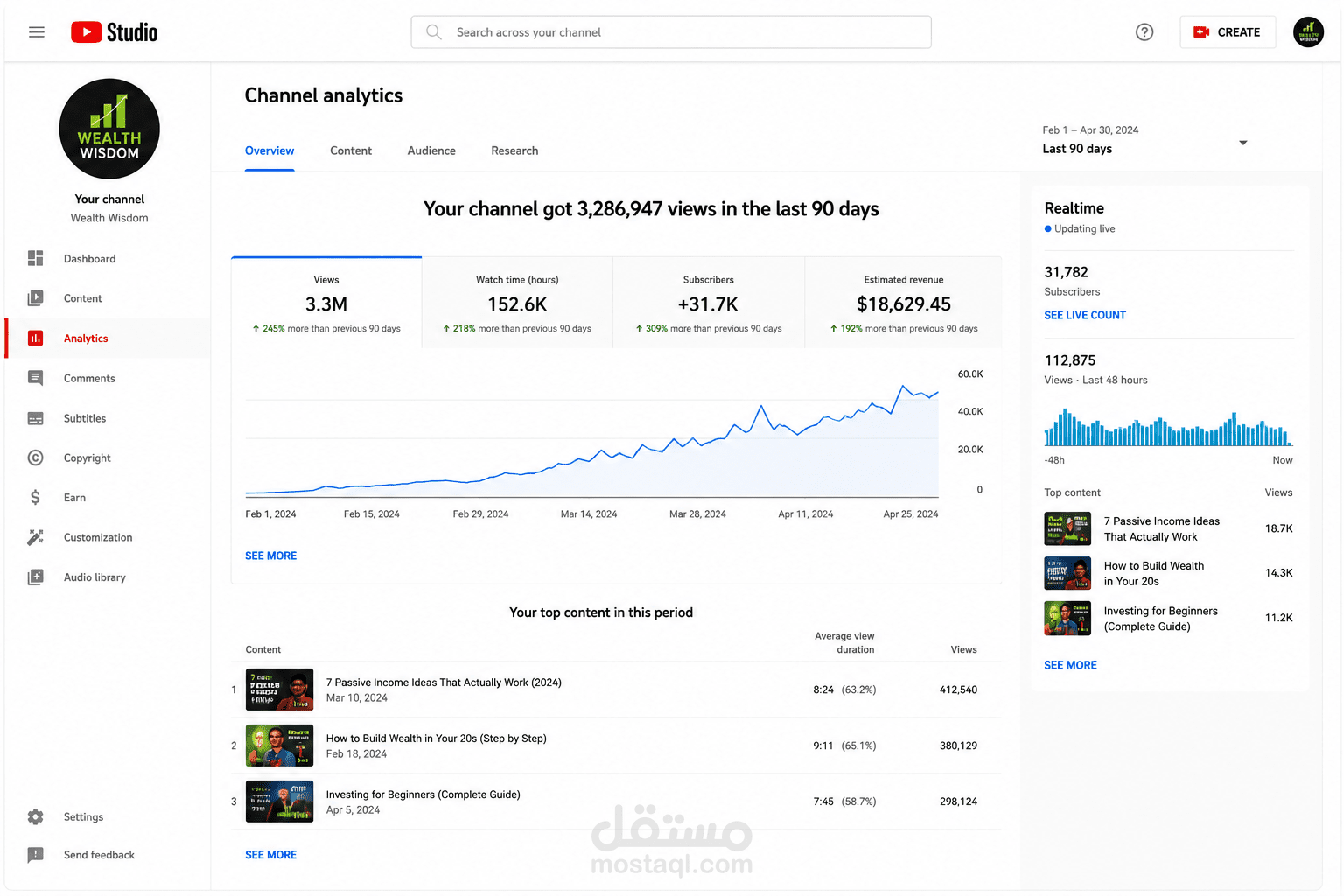This screenshot has height=896, width=1344.
Task: Click the 'Average view duration' column header
Action: [844, 642]
